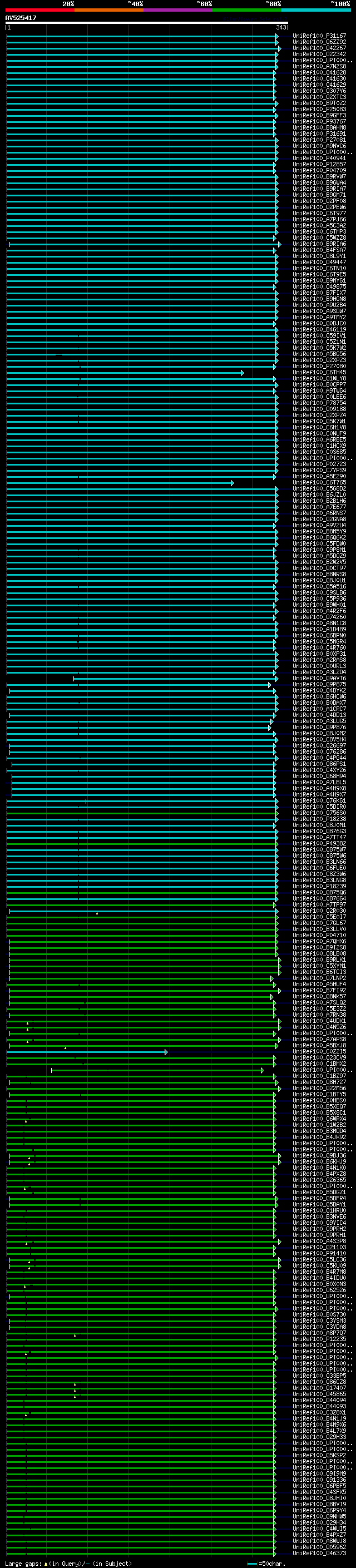This screenshot has height=1568, width=356.
Task: Select the UniRef100_Q22M56 entry
Action: 319,1089
